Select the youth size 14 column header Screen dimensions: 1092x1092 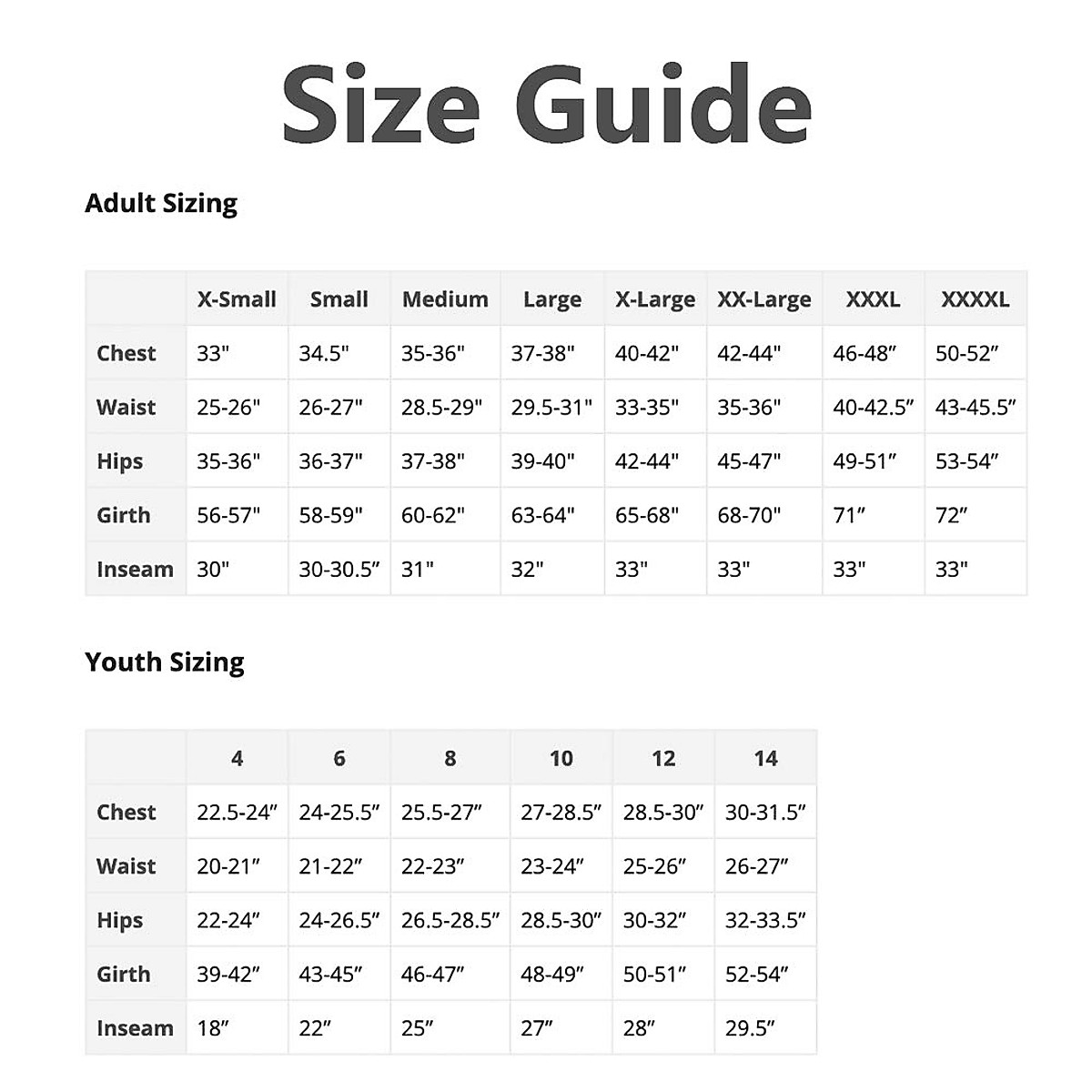765,758
